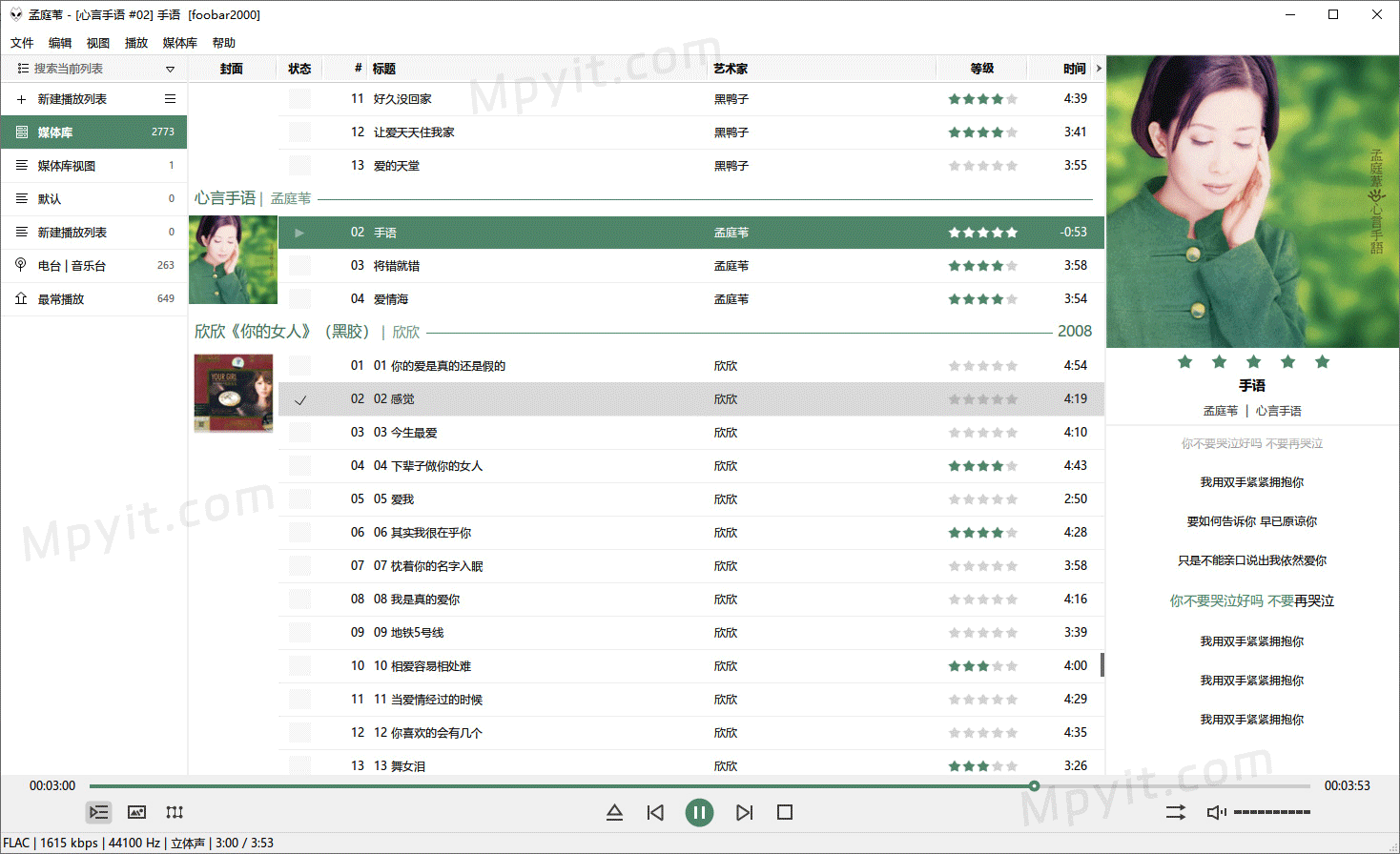Click the plus icon for new playlist
Image resolution: width=1400 pixels, height=854 pixels.
pos(21,99)
